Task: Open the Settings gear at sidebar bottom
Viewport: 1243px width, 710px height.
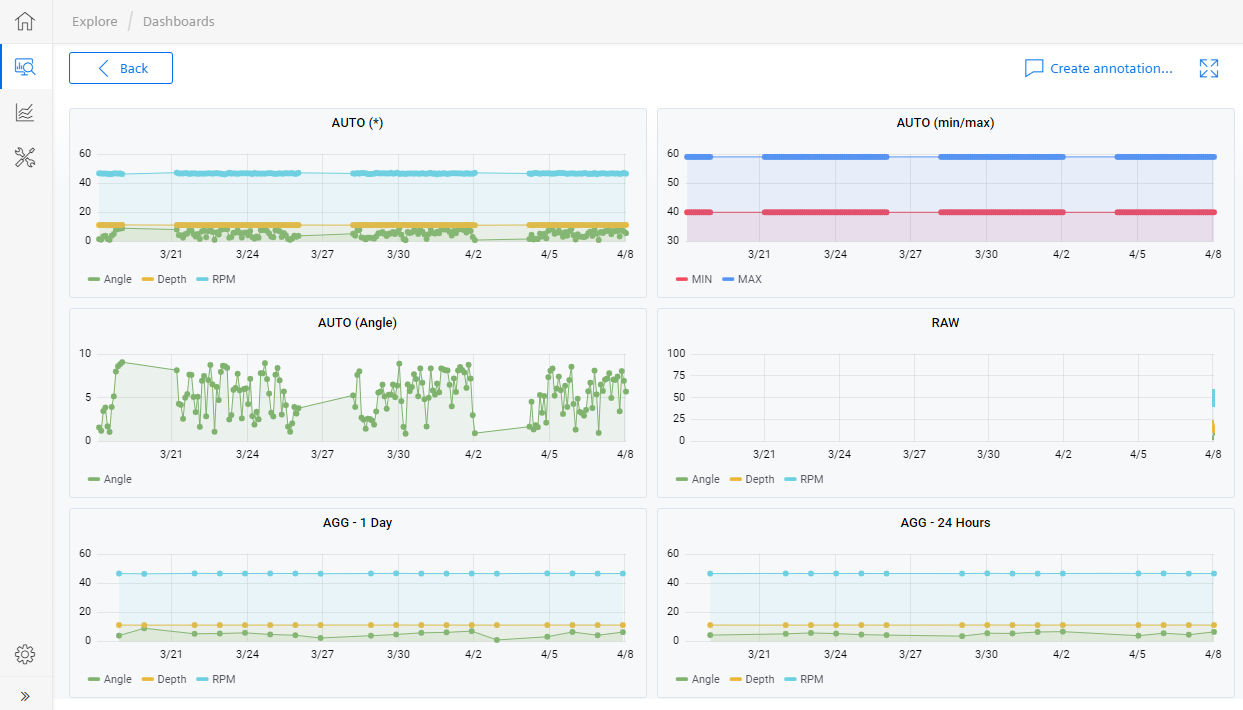Action: [23, 654]
